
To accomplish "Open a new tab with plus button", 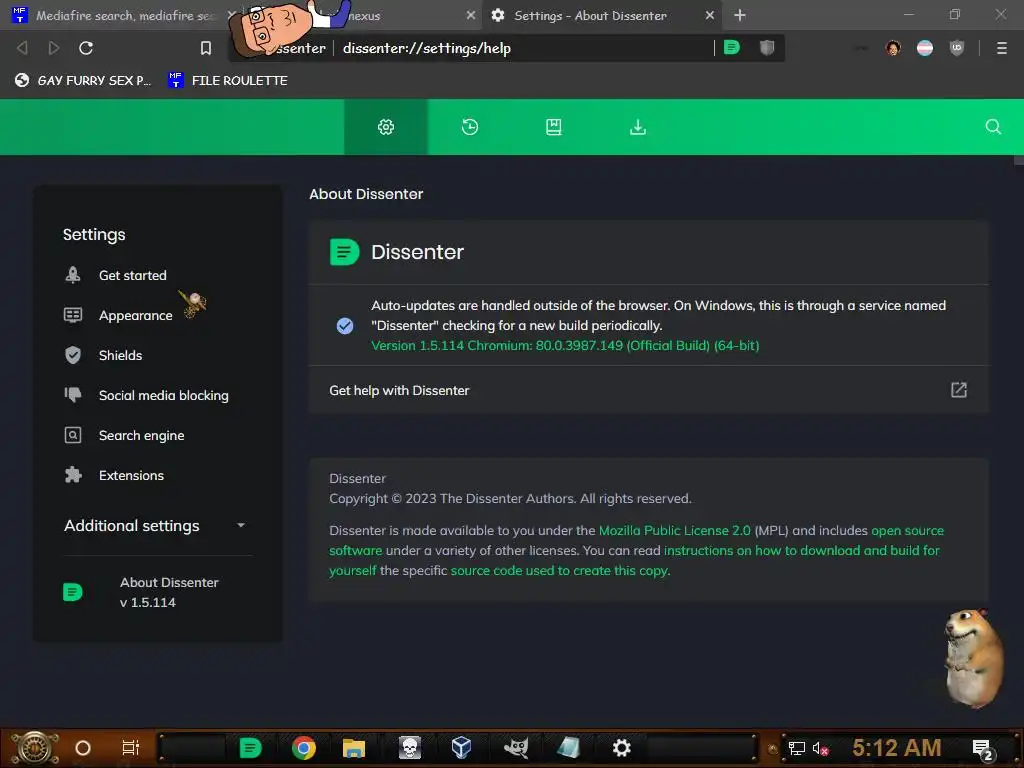I will click(x=740, y=15).
